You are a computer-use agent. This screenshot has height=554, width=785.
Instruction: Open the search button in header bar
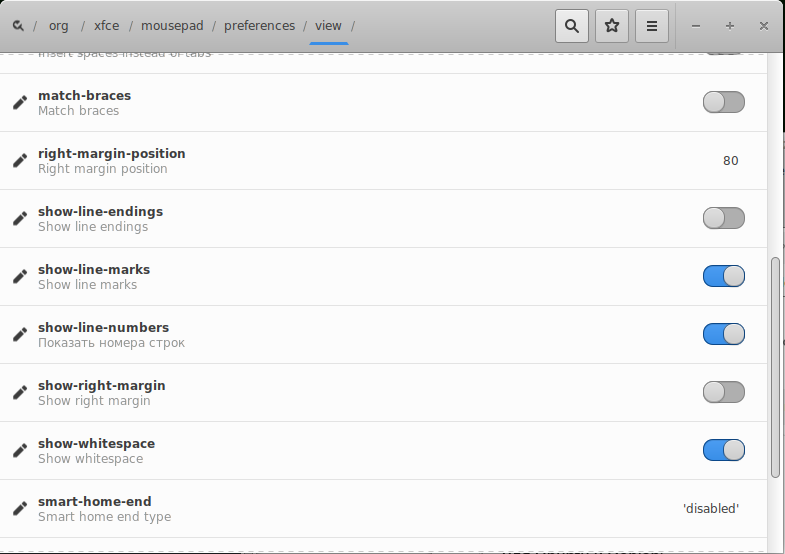coord(571,26)
